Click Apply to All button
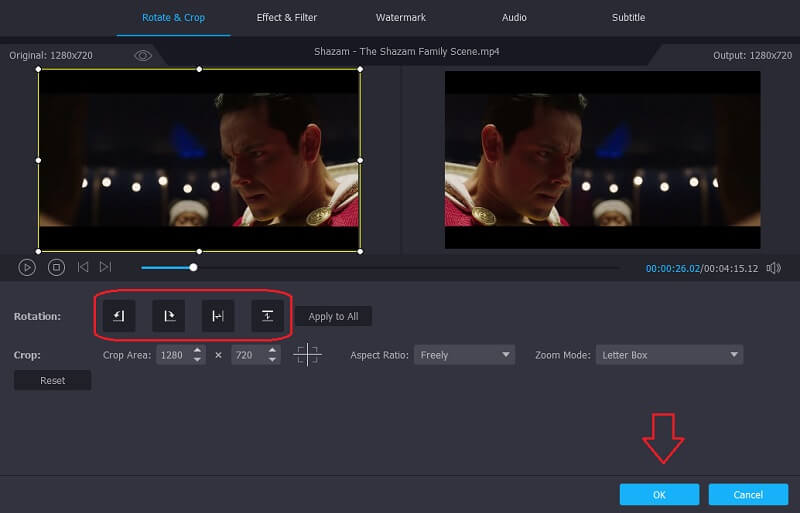Image resolution: width=800 pixels, height=513 pixels. tap(333, 316)
